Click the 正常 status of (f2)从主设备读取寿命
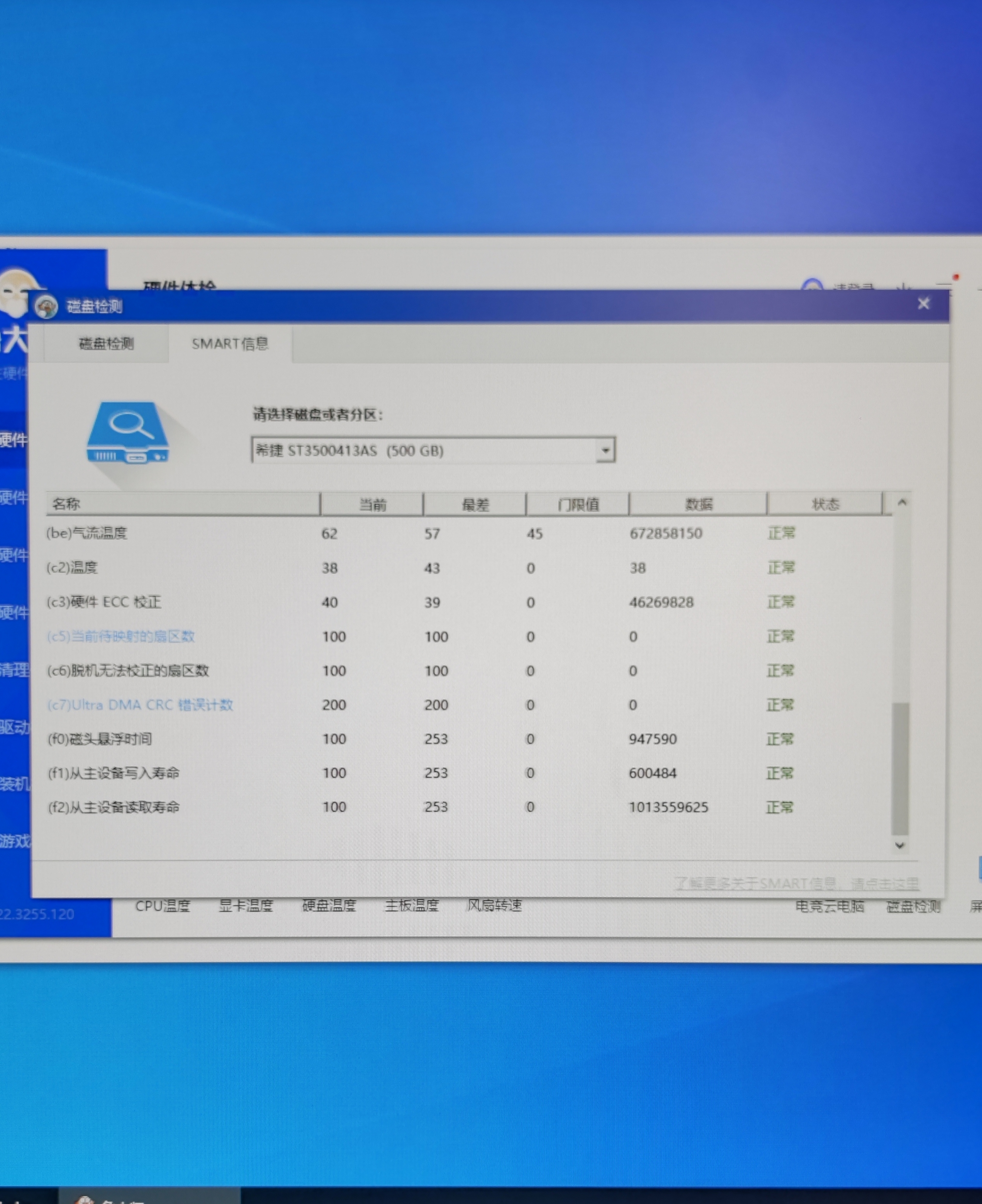This screenshot has height=1204, width=982. pyautogui.click(x=780, y=807)
